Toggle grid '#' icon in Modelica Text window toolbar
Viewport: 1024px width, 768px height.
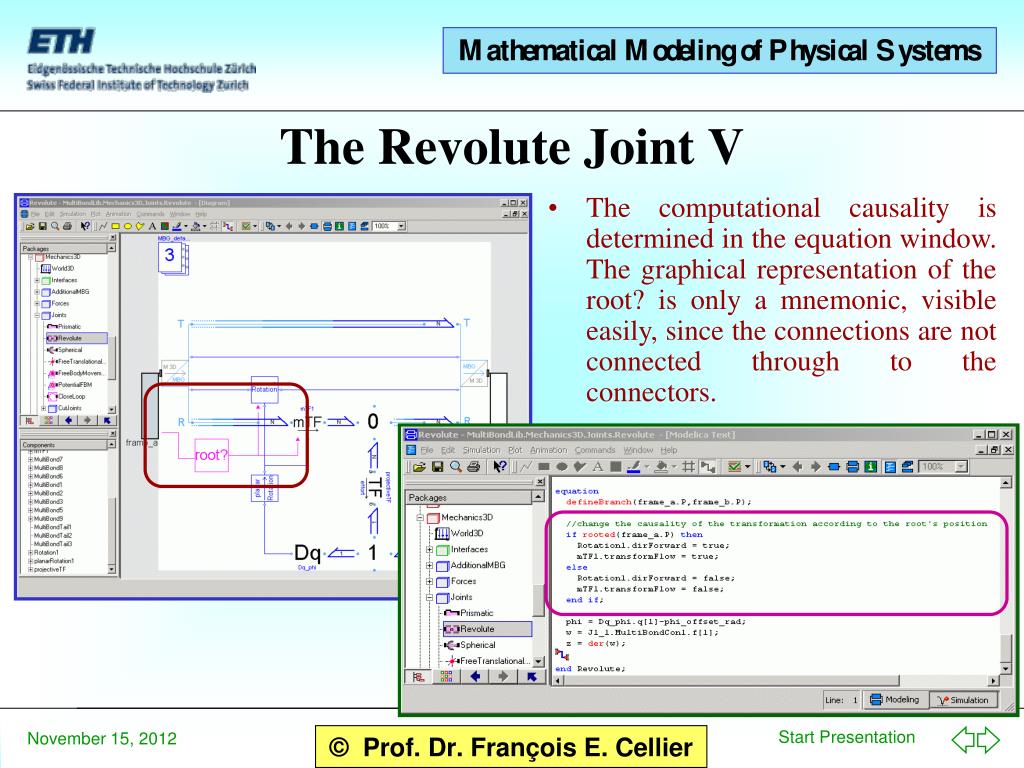click(x=688, y=466)
